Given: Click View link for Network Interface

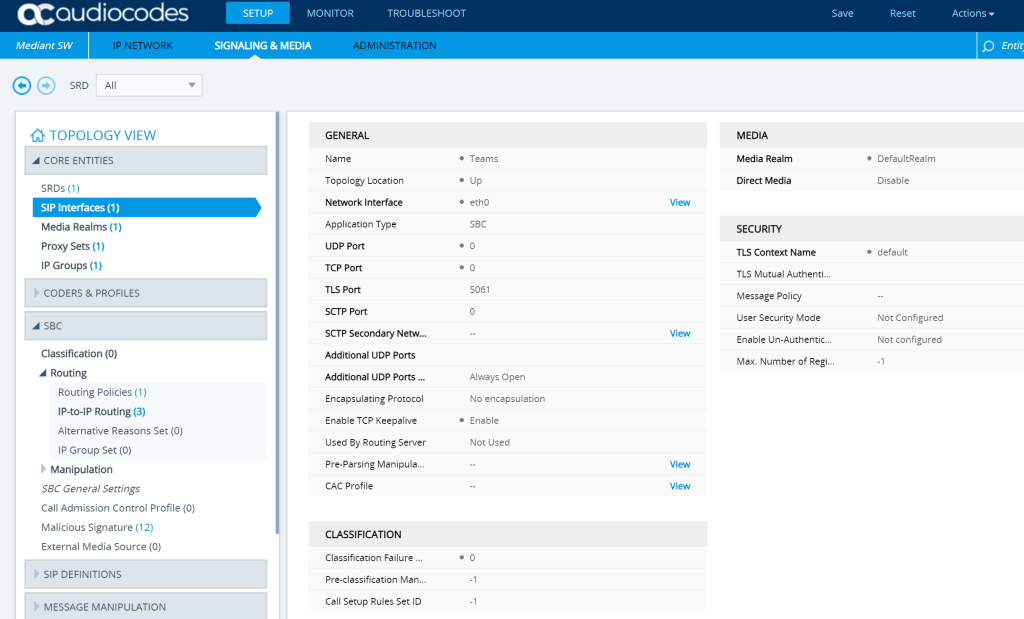Looking at the screenshot, I should pyautogui.click(x=680, y=203).
